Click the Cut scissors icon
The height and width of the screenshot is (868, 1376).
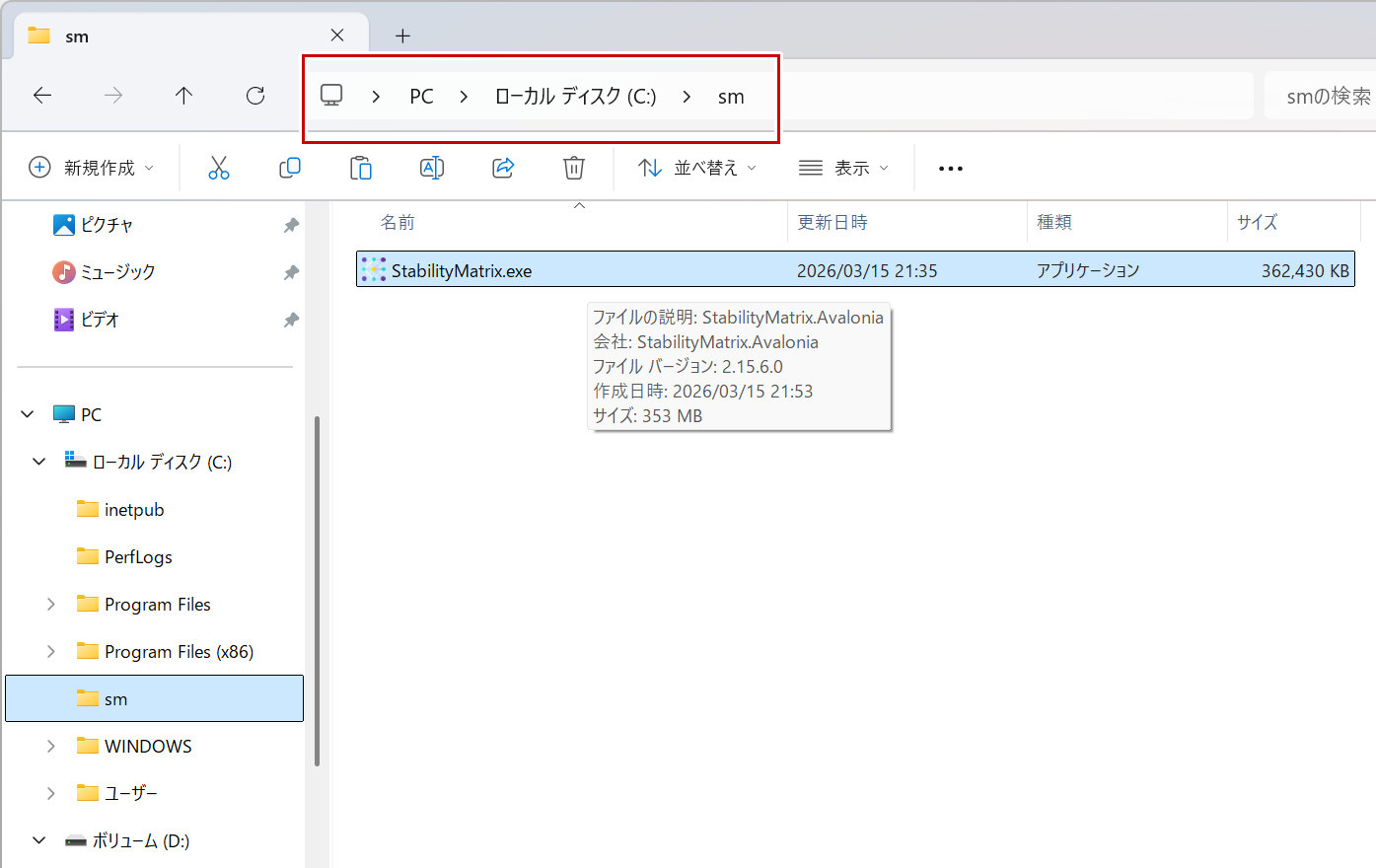coord(218,168)
